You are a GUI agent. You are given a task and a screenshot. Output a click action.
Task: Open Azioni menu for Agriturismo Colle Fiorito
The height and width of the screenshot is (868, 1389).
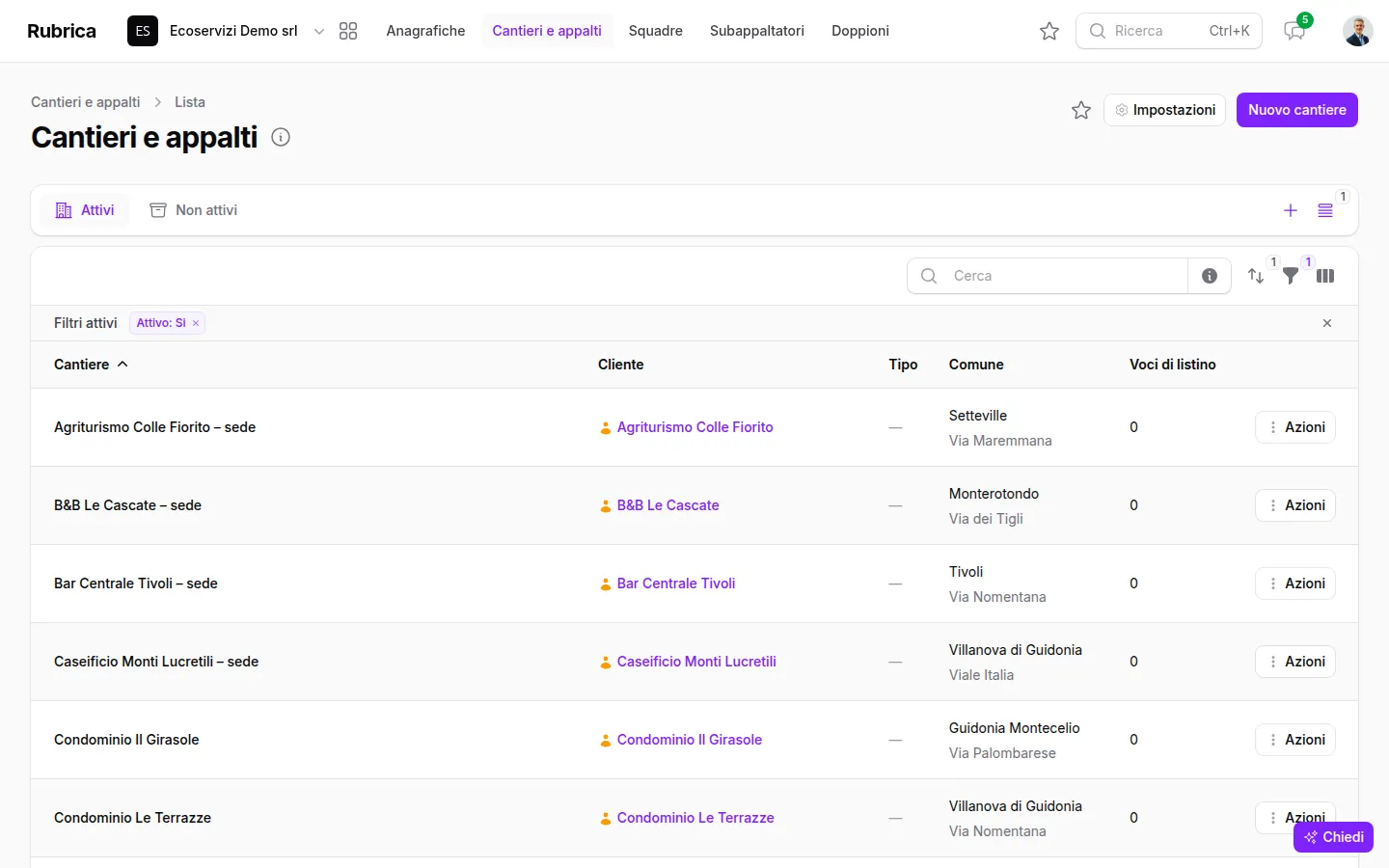click(x=1295, y=427)
